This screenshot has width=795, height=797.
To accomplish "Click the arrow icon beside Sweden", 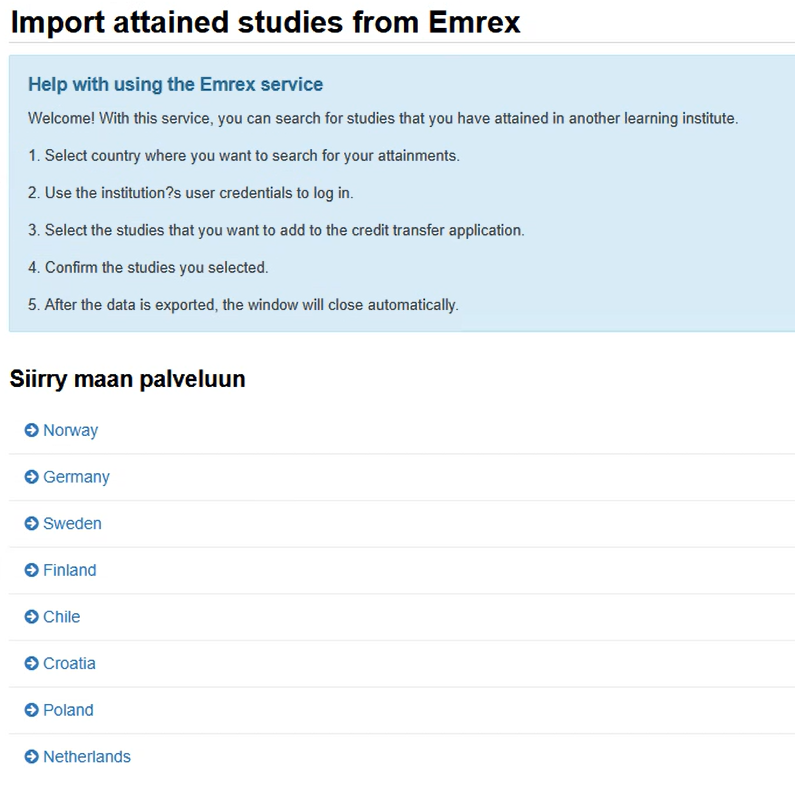I will point(32,524).
